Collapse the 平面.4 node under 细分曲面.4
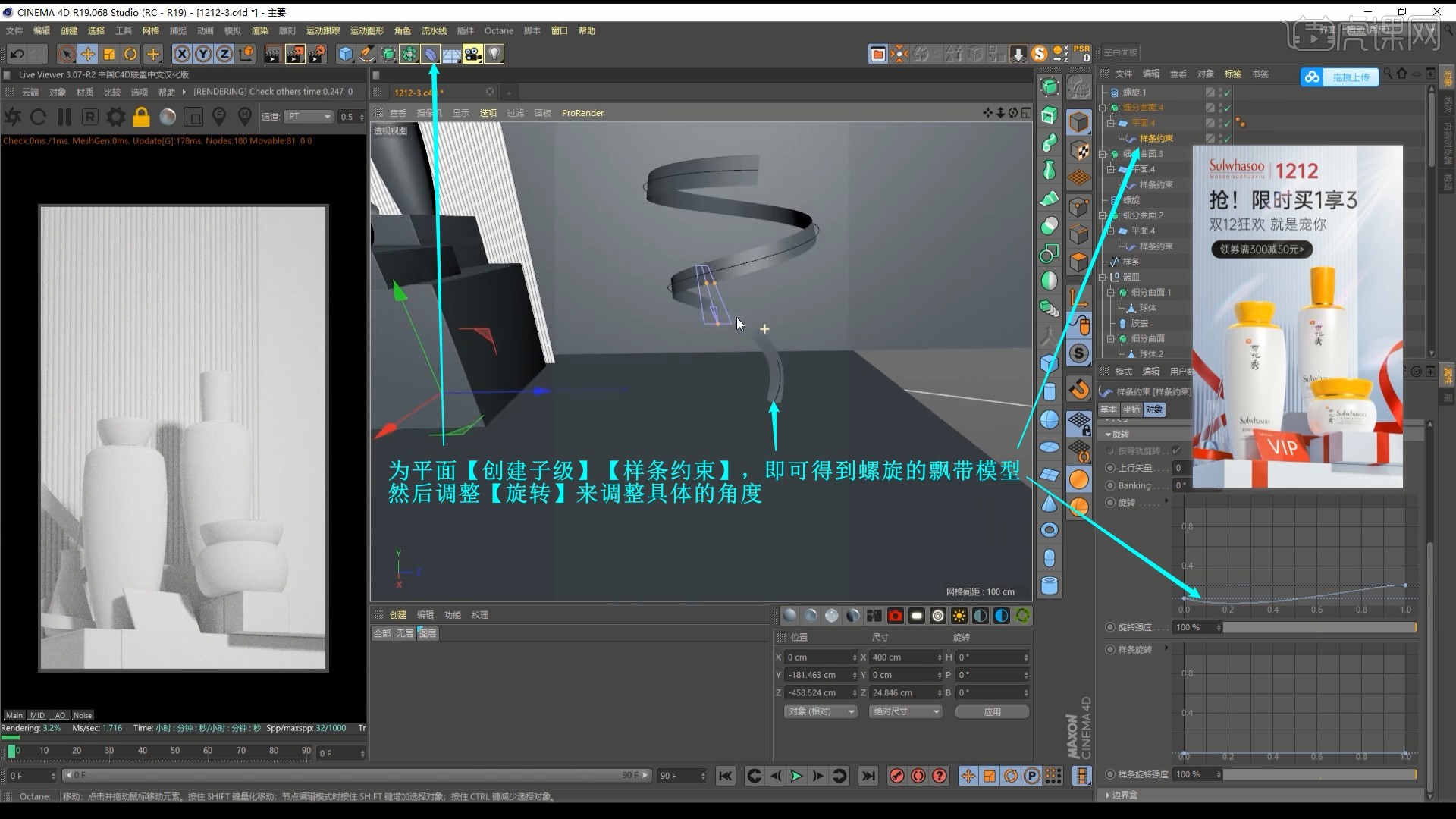Viewport: 1456px width, 819px height. (1112, 123)
